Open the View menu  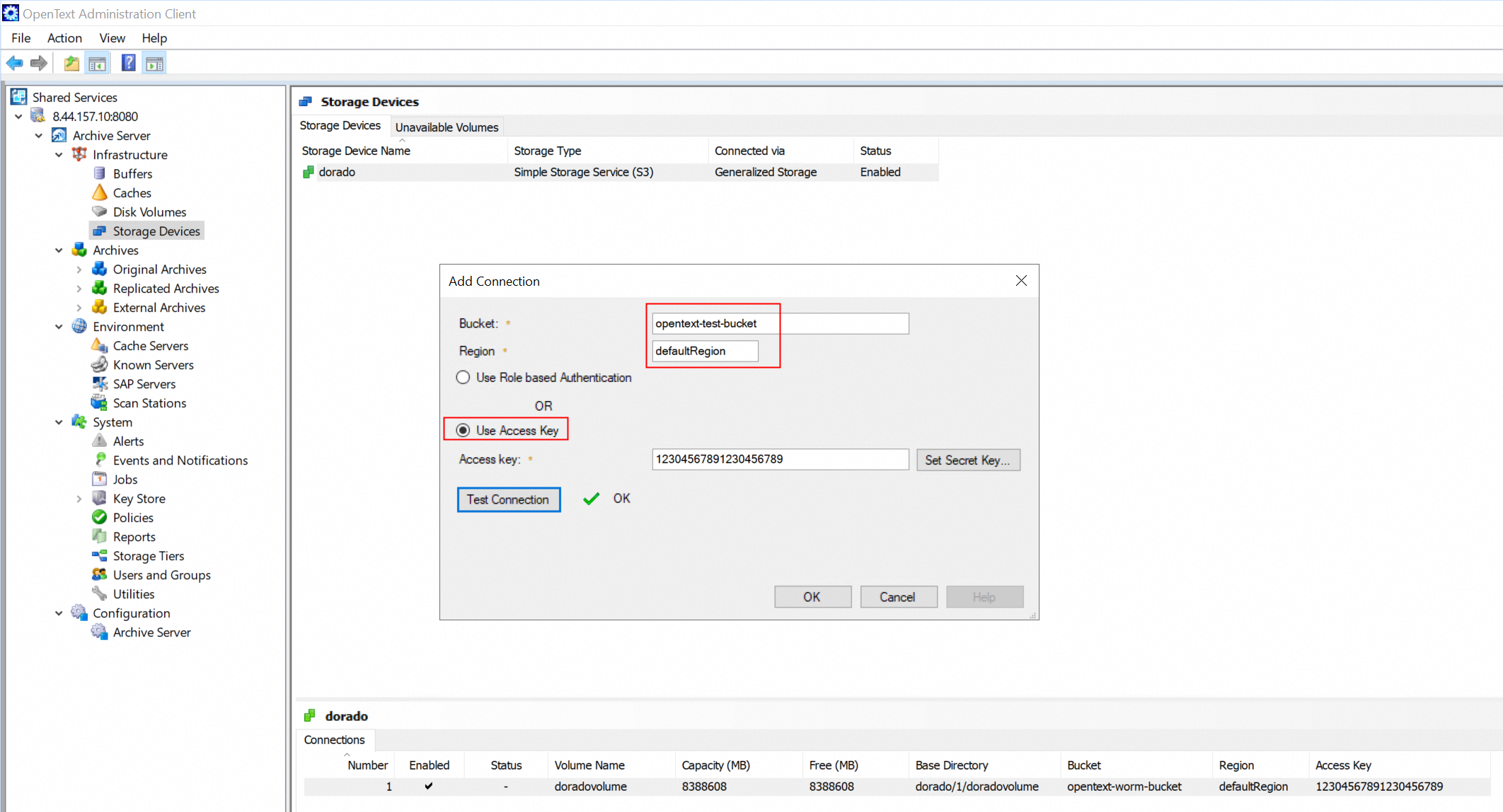click(x=112, y=37)
